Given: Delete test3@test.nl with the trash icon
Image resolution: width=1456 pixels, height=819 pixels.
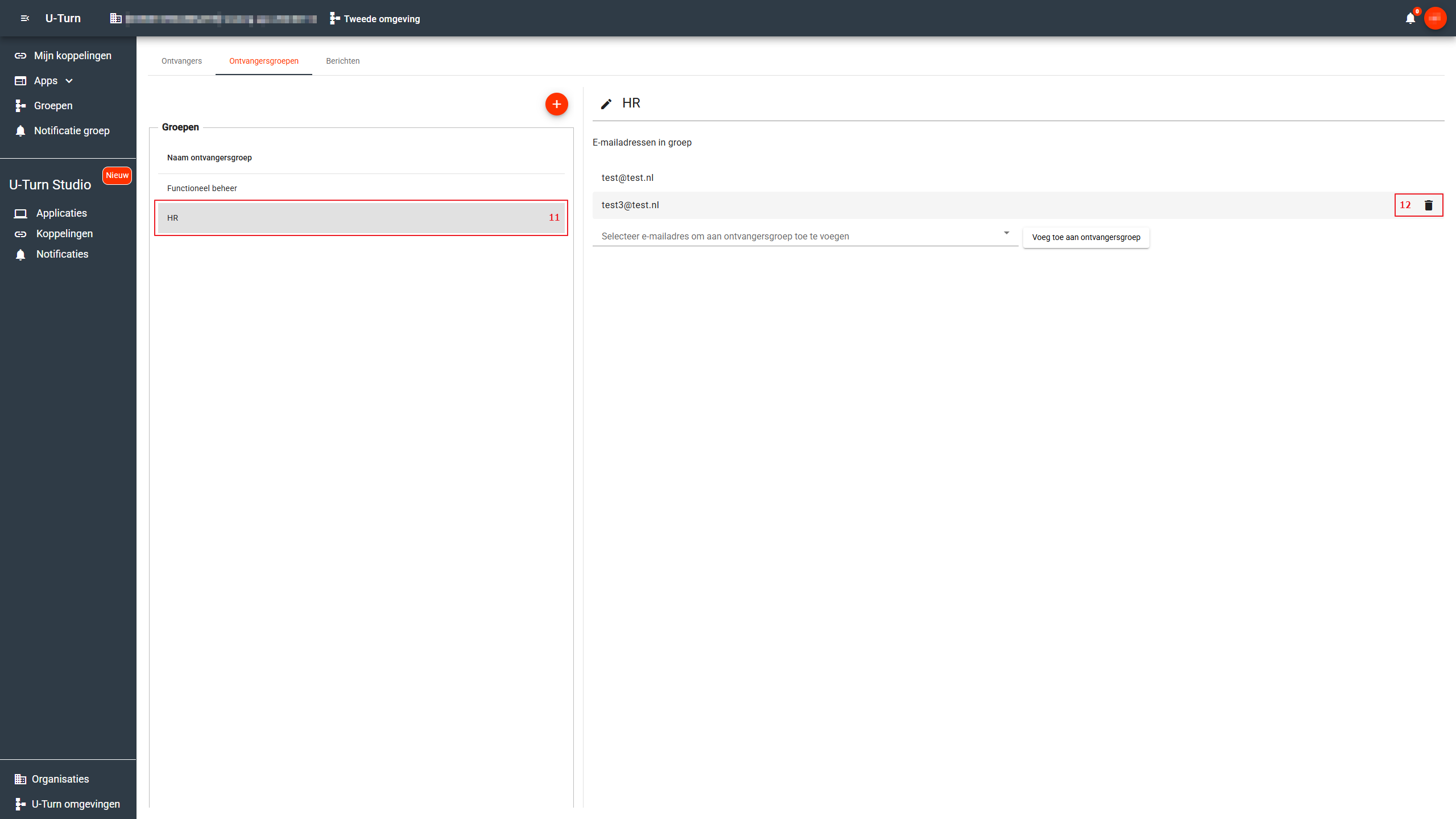Looking at the screenshot, I should point(1428,205).
